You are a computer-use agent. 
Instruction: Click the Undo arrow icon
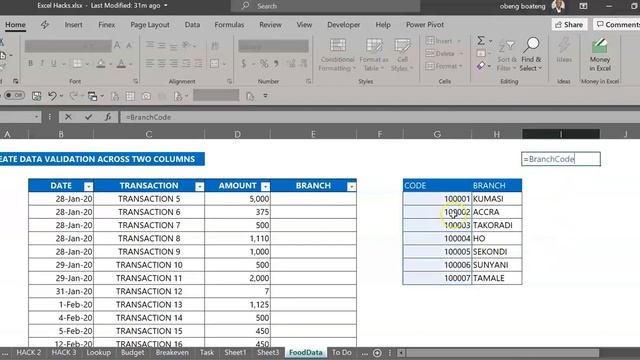click(x=52, y=96)
